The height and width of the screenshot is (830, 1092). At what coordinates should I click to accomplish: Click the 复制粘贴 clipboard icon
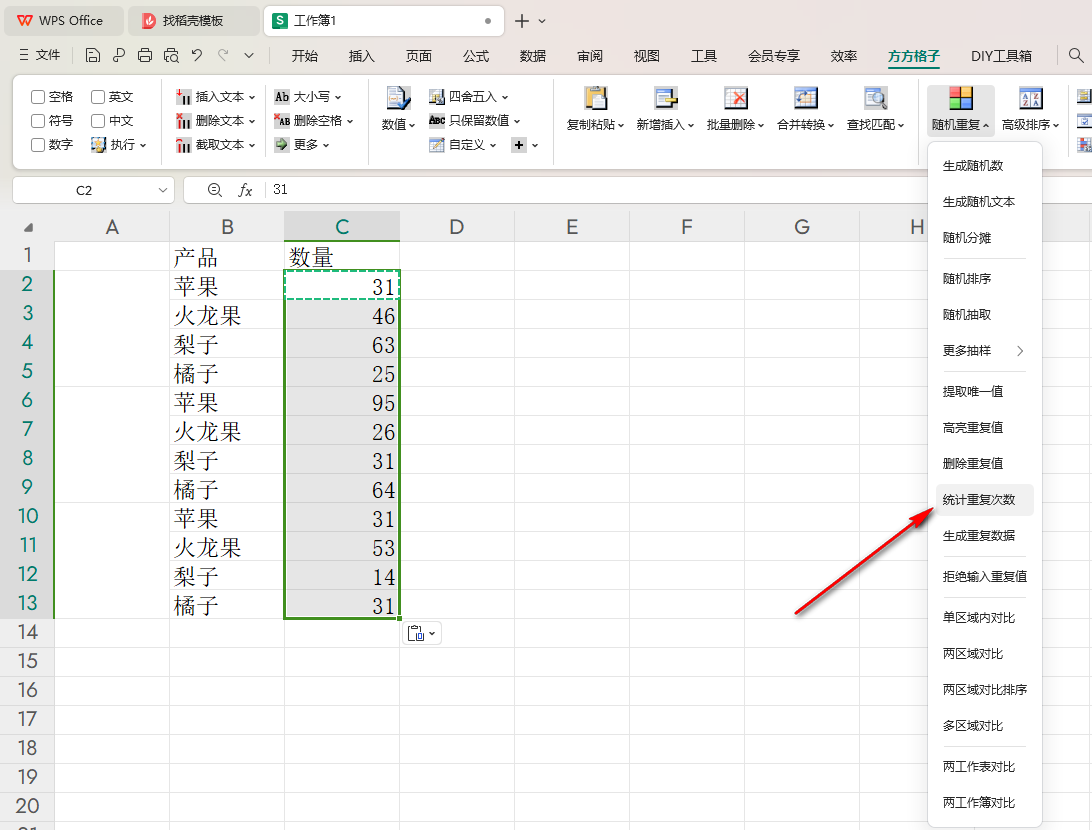595,99
